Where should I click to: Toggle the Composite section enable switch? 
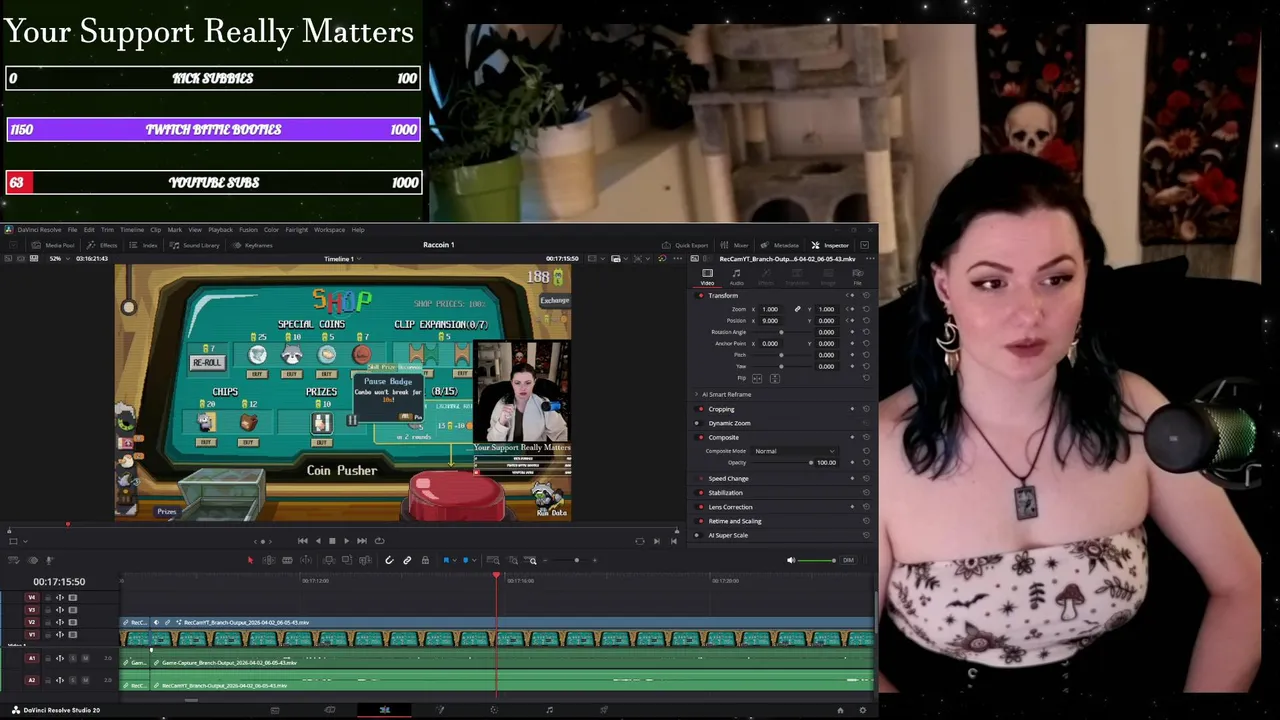pos(700,437)
